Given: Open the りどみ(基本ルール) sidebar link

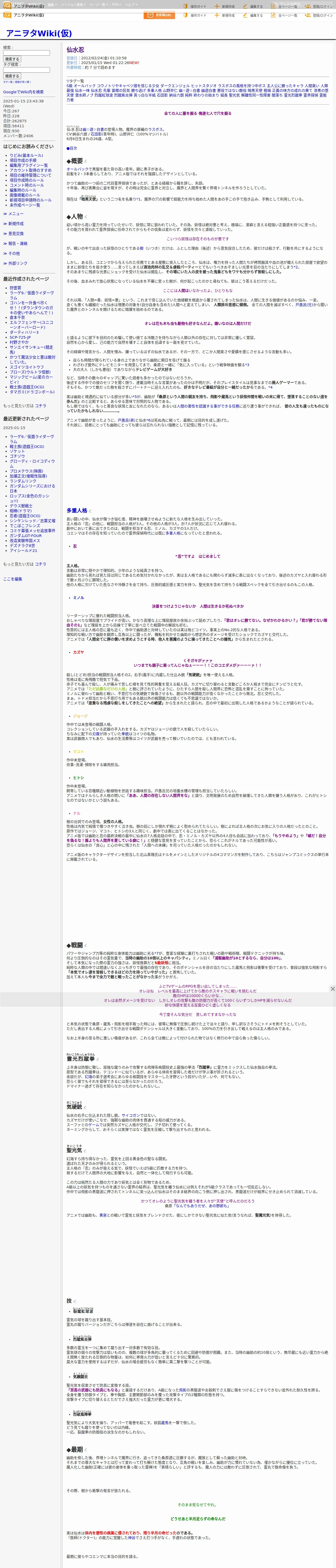Looking at the screenshot, I should pos(26,155).
